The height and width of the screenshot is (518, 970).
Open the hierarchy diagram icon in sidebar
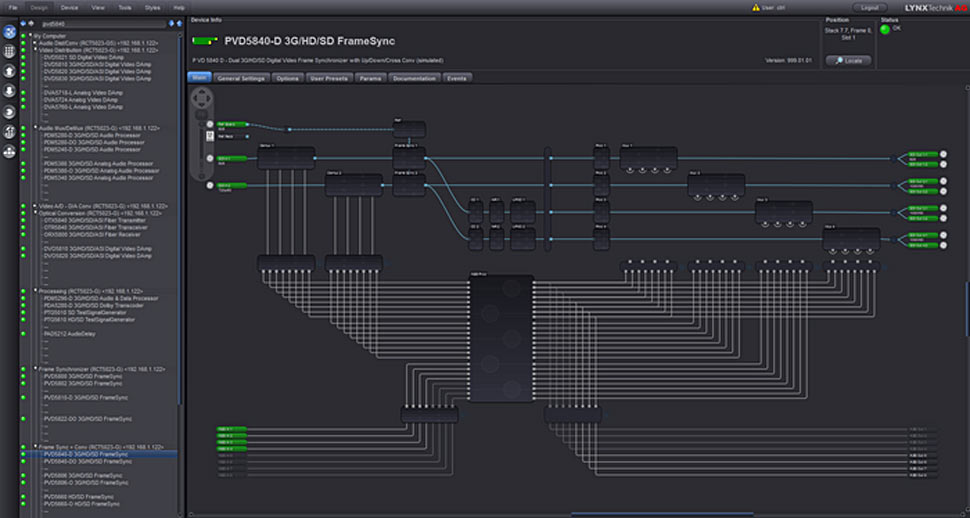[9, 151]
